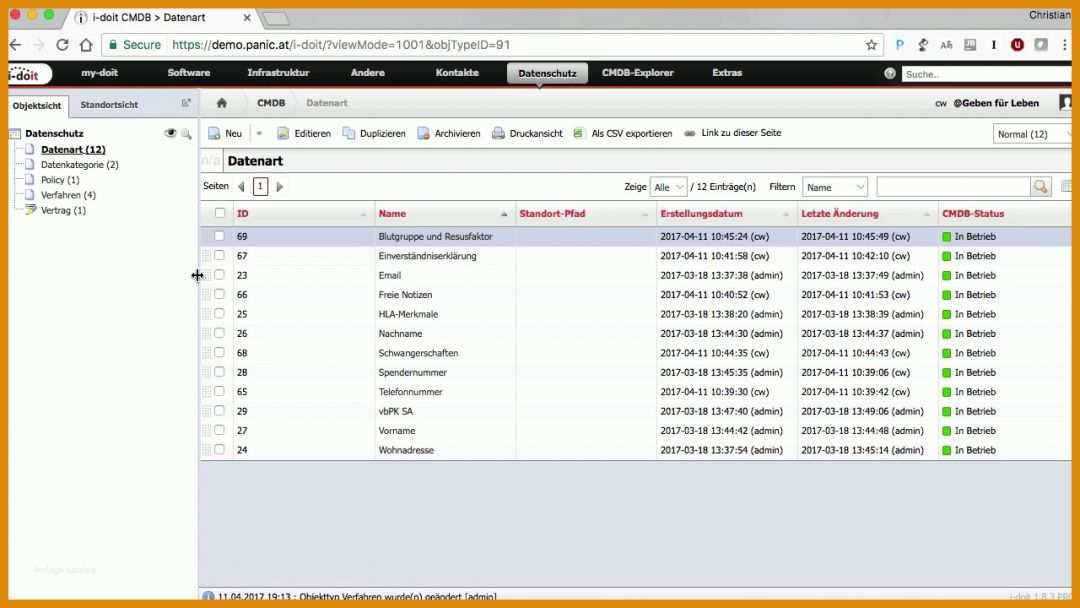Image resolution: width=1080 pixels, height=608 pixels.
Task: Open the Neu dropdown arrow
Action: point(260,134)
